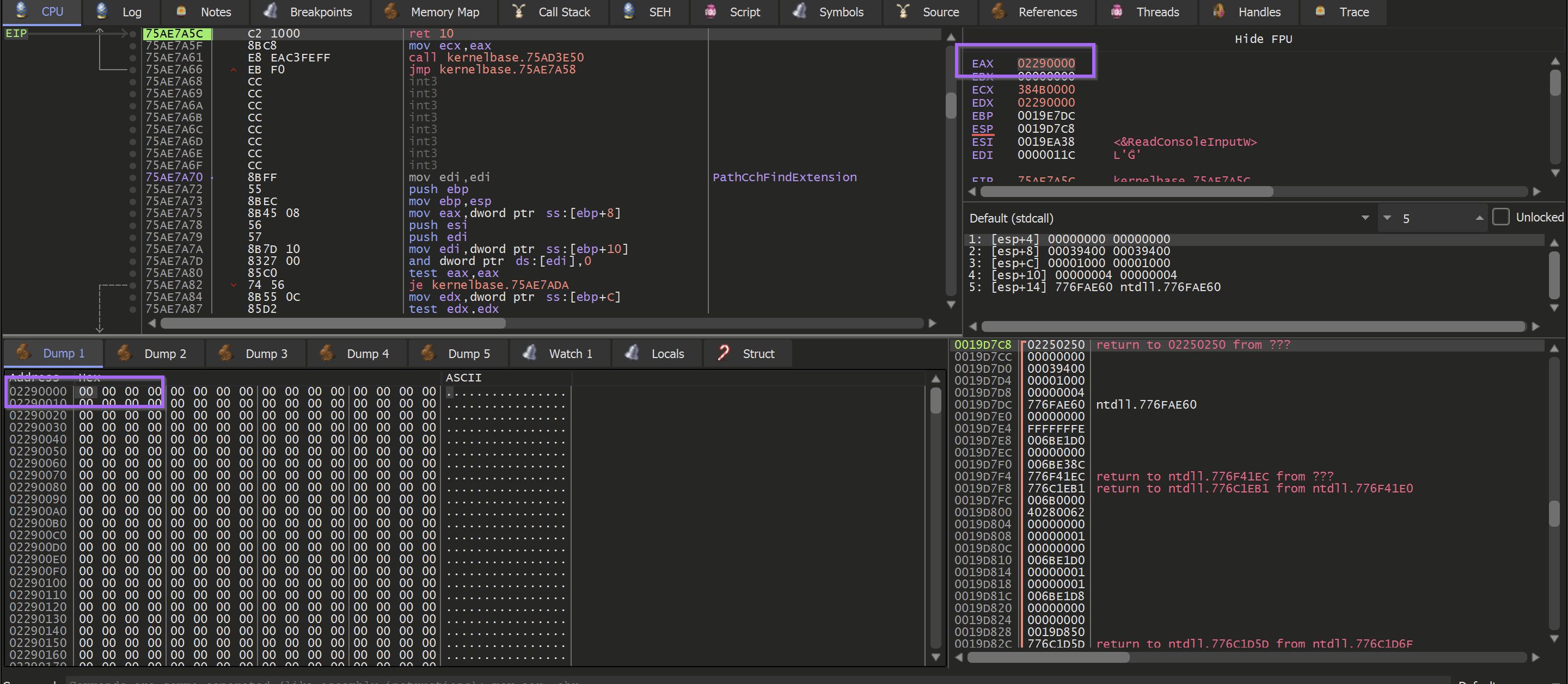1568x684 pixels.
Task: Open the Breakpoints view icon
Action: 270,11
